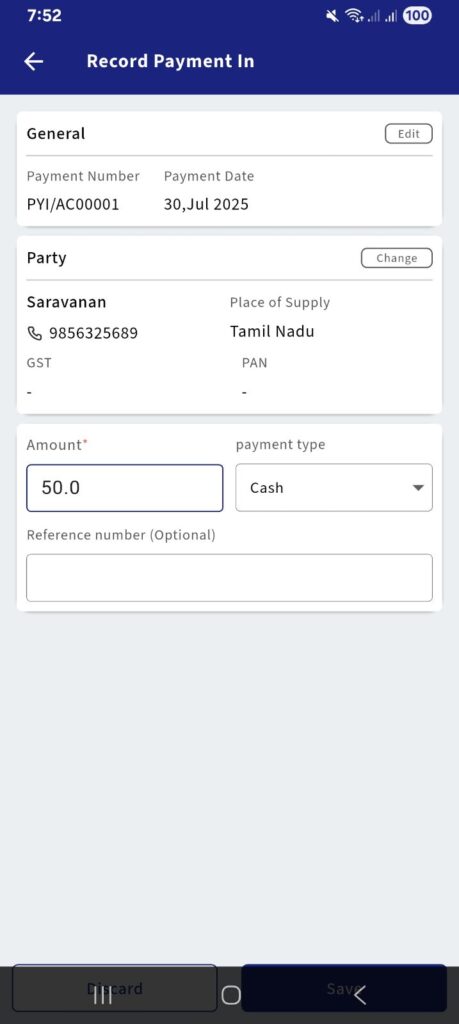The image size is (459, 1024).
Task: Discard this payment entry
Action: [x=115, y=988]
